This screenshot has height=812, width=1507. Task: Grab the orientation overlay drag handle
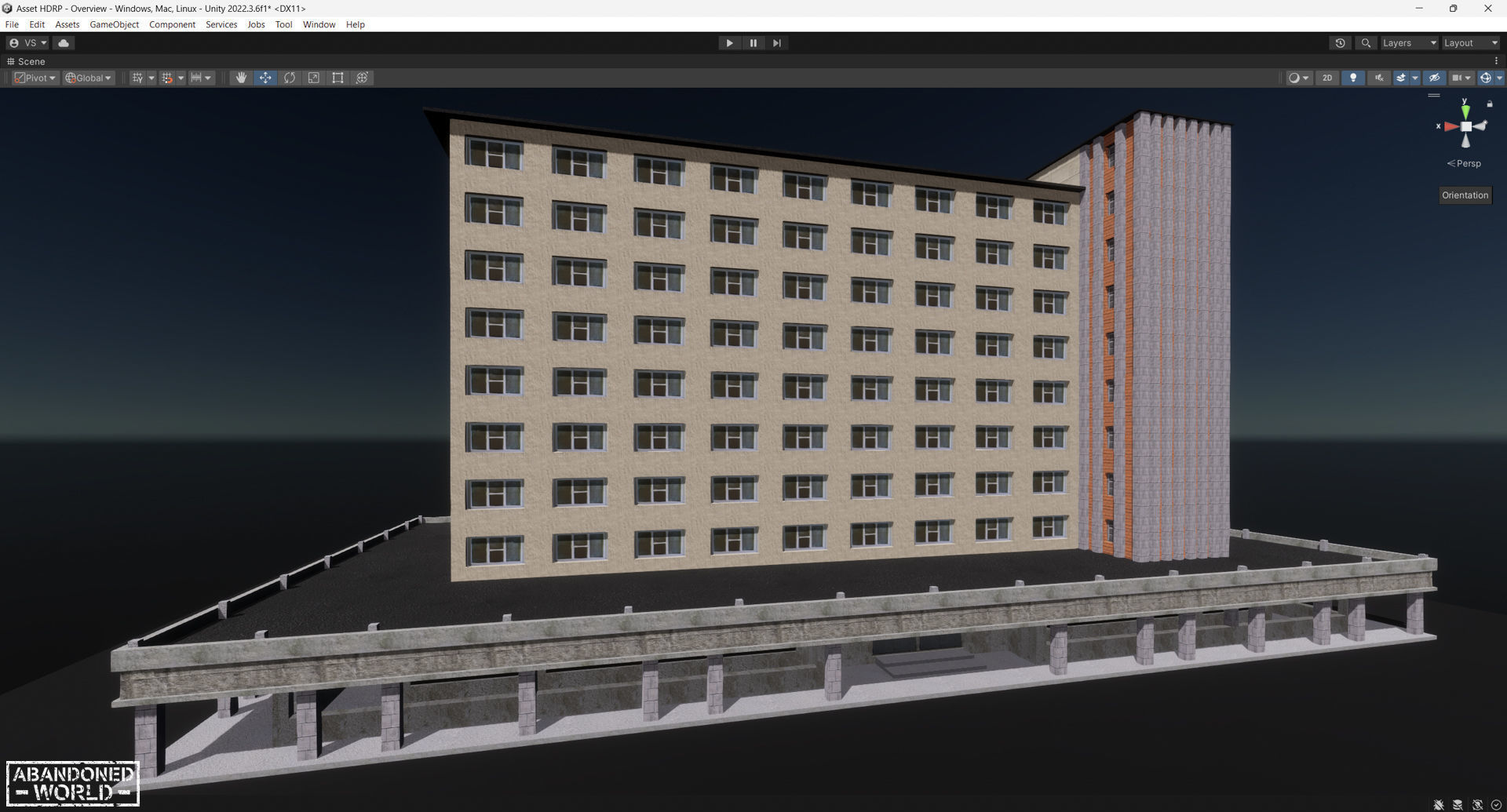coord(1434,96)
